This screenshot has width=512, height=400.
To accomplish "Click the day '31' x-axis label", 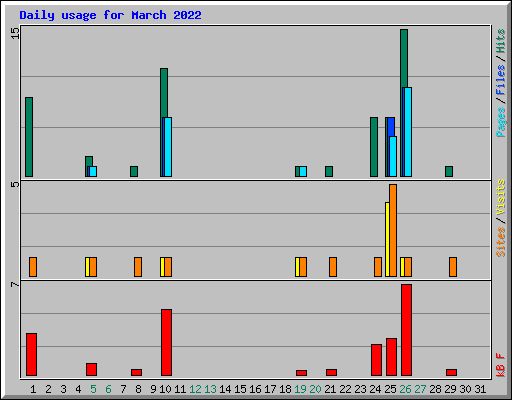I will [480, 389].
